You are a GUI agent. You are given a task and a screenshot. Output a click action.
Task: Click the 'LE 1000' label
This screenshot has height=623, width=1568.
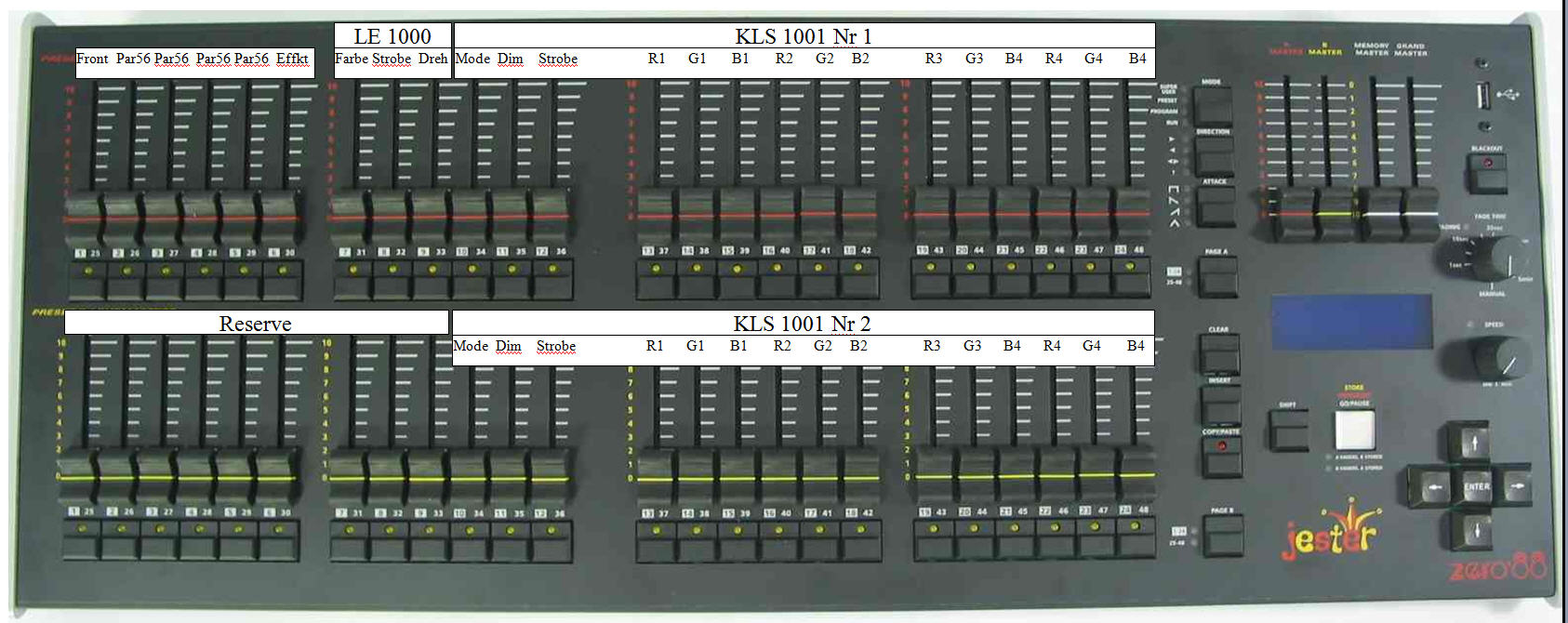coord(392,36)
